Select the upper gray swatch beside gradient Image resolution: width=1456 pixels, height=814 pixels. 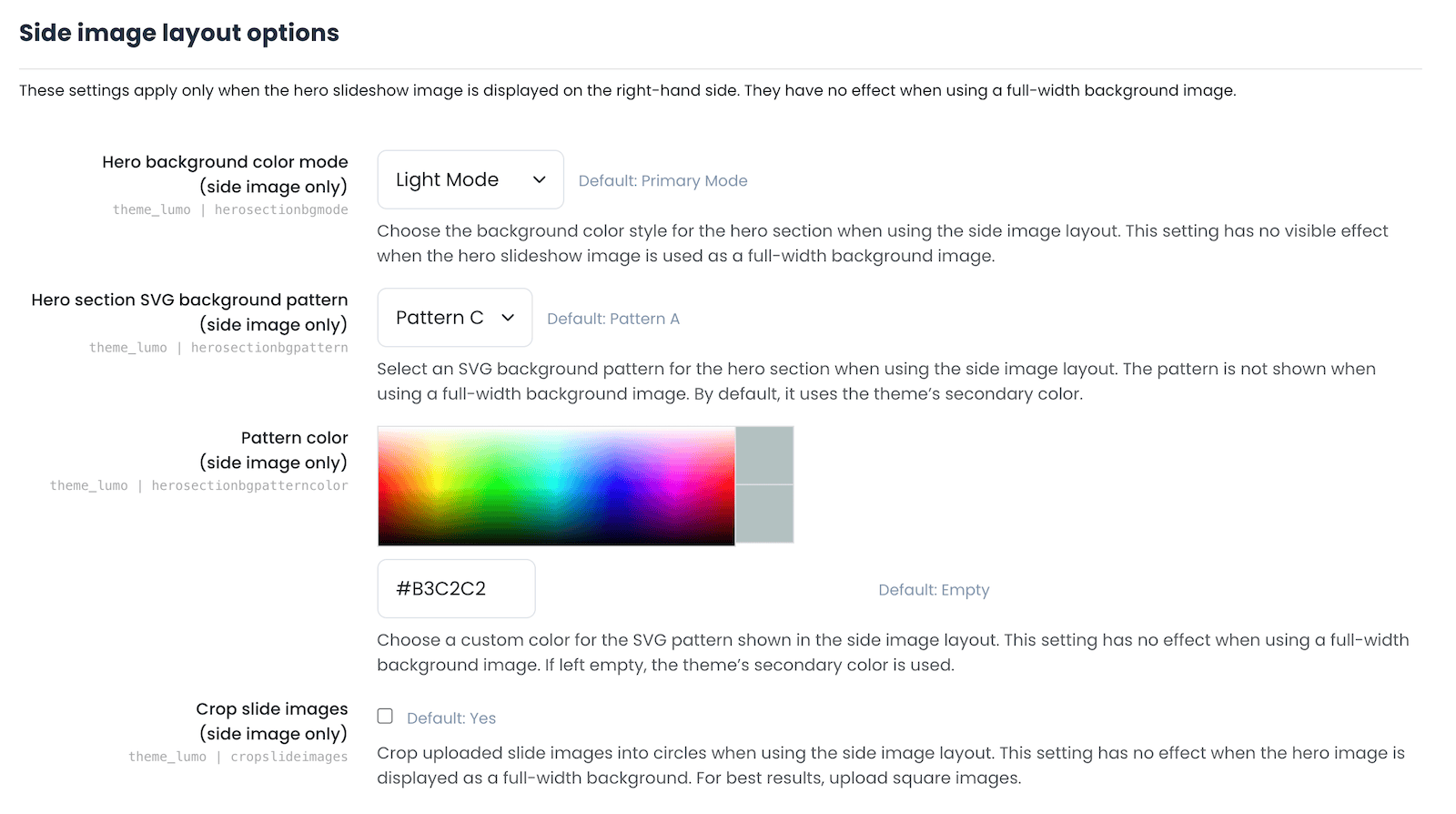[x=764, y=455]
